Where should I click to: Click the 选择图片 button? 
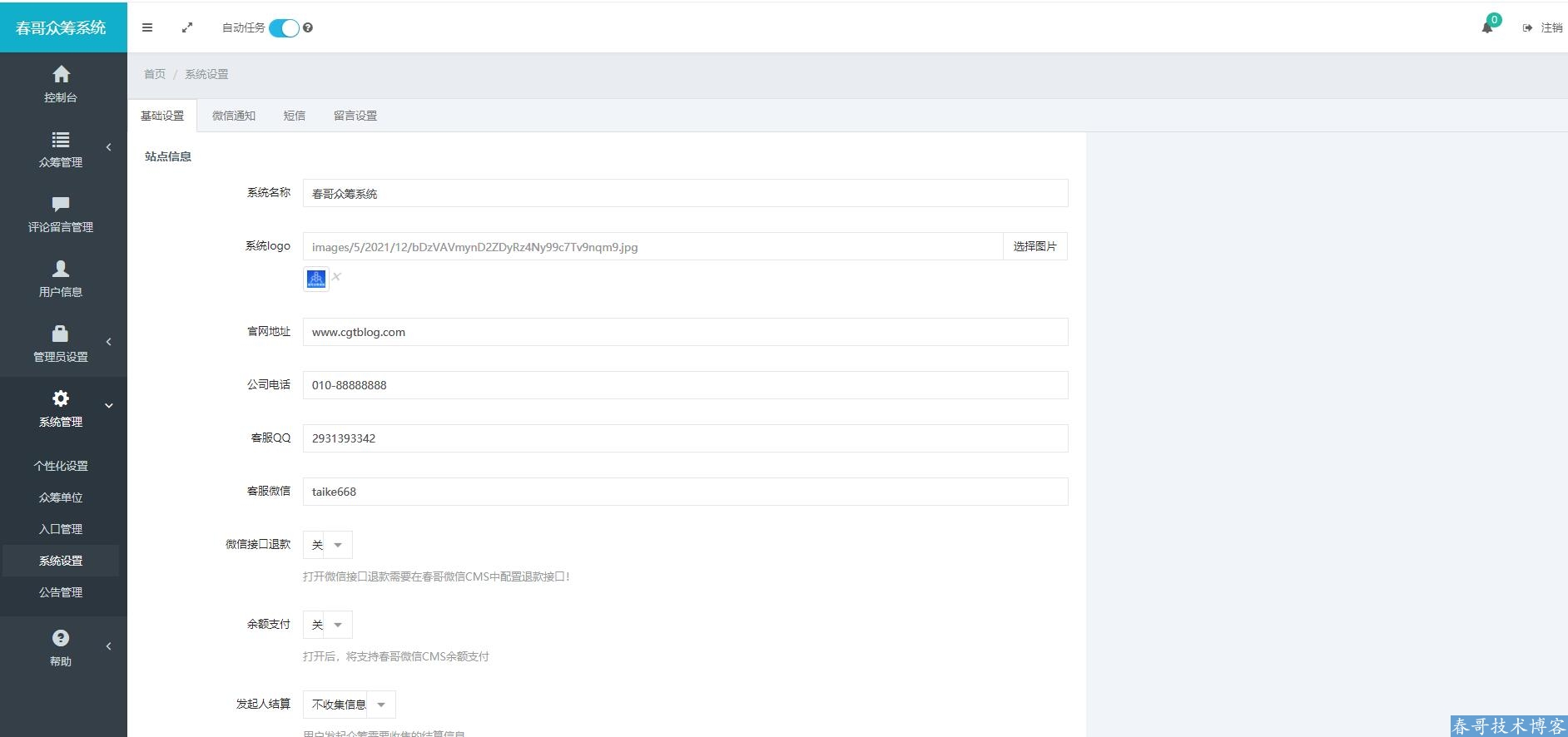click(1035, 246)
